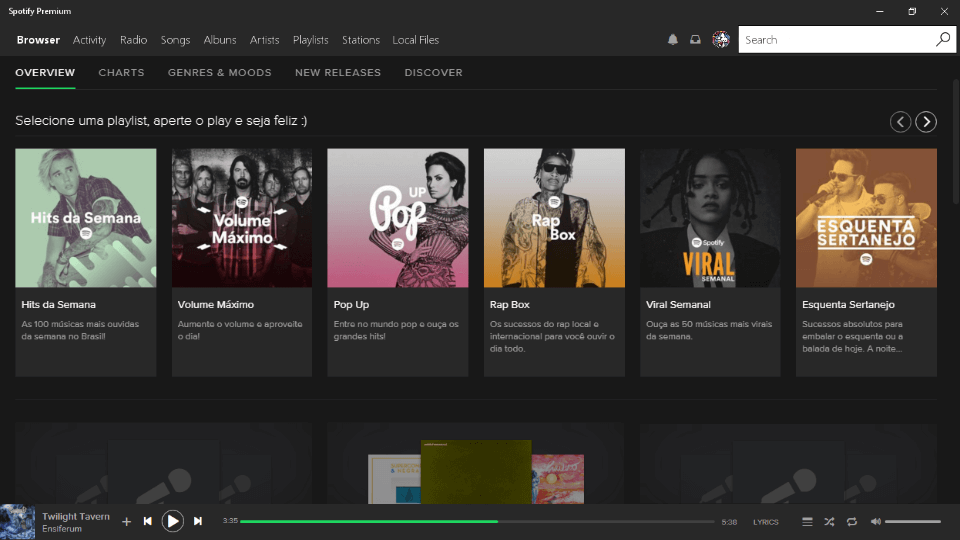Open the Activity menu
The image size is (960, 540).
click(x=89, y=40)
